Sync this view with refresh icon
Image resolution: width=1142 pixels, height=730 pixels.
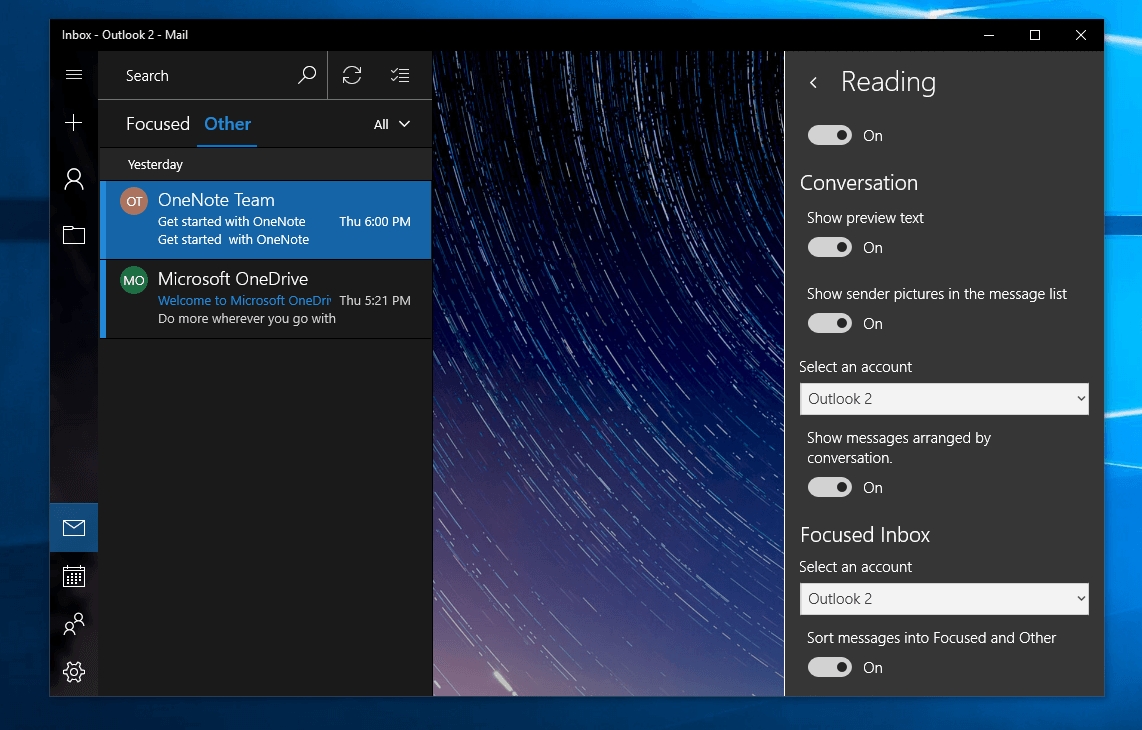click(x=353, y=75)
